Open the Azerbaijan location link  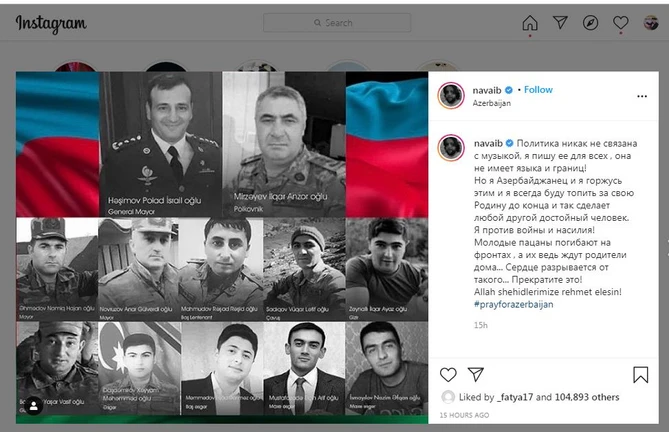point(492,103)
